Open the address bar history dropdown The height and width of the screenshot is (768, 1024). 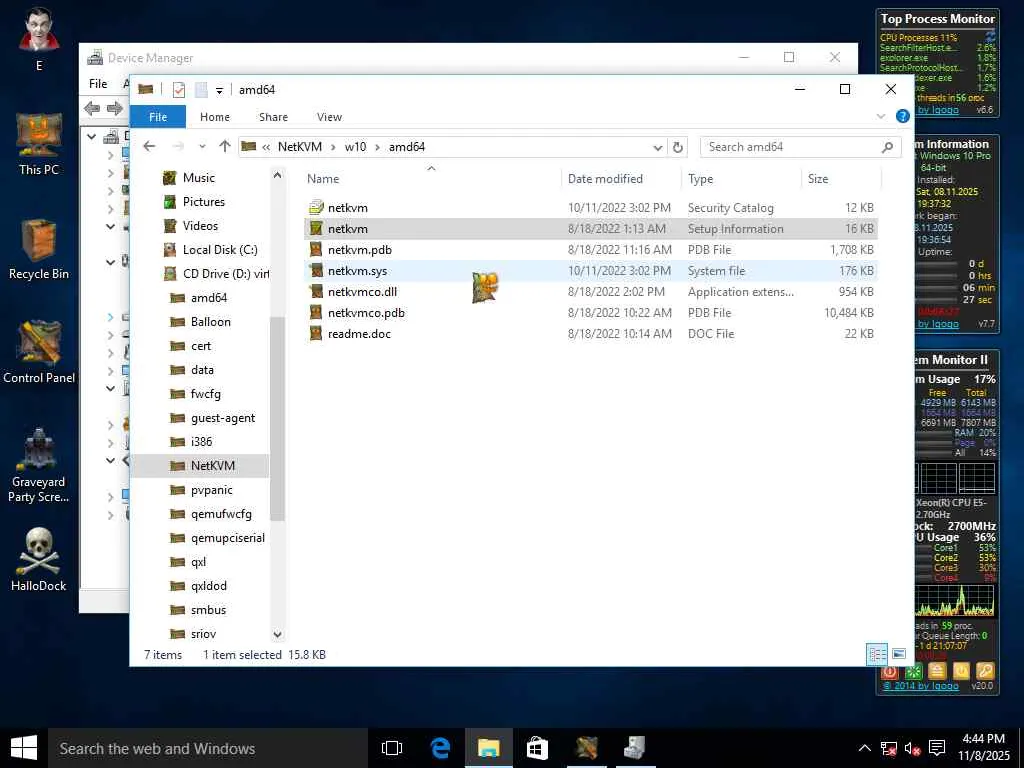coord(658,147)
